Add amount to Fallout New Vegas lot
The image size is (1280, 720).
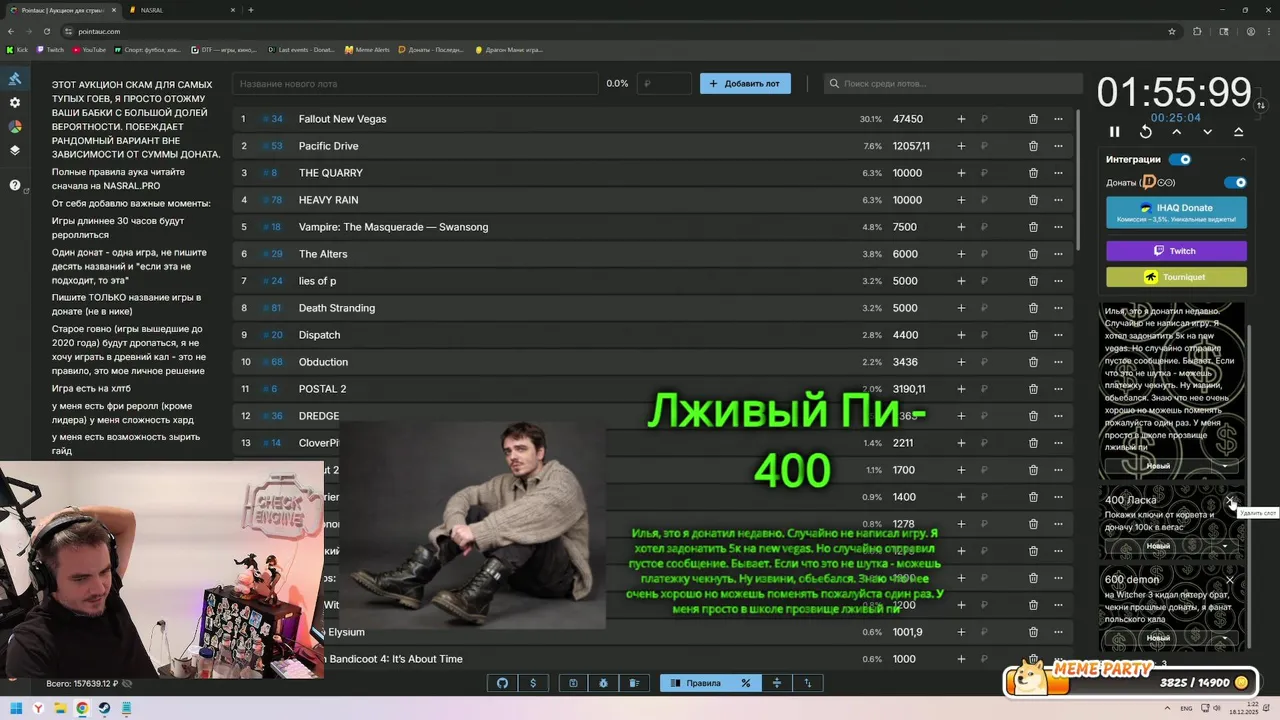pyautogui.click(x=961, y=119)
